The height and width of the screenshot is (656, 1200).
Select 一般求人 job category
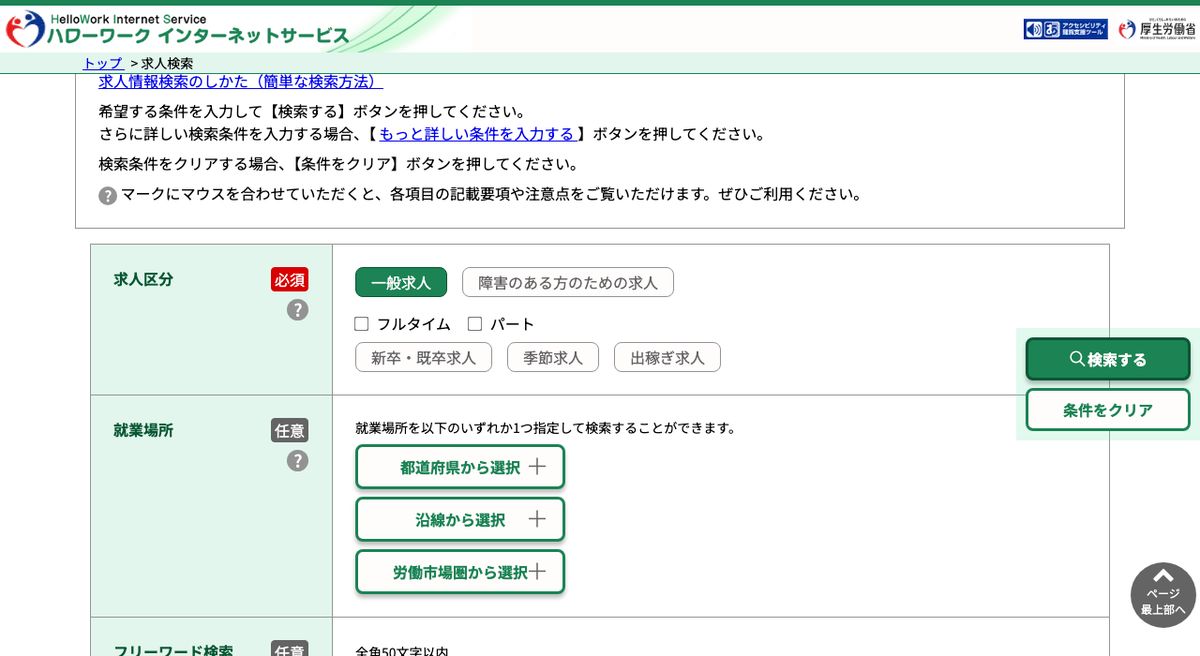401,283
